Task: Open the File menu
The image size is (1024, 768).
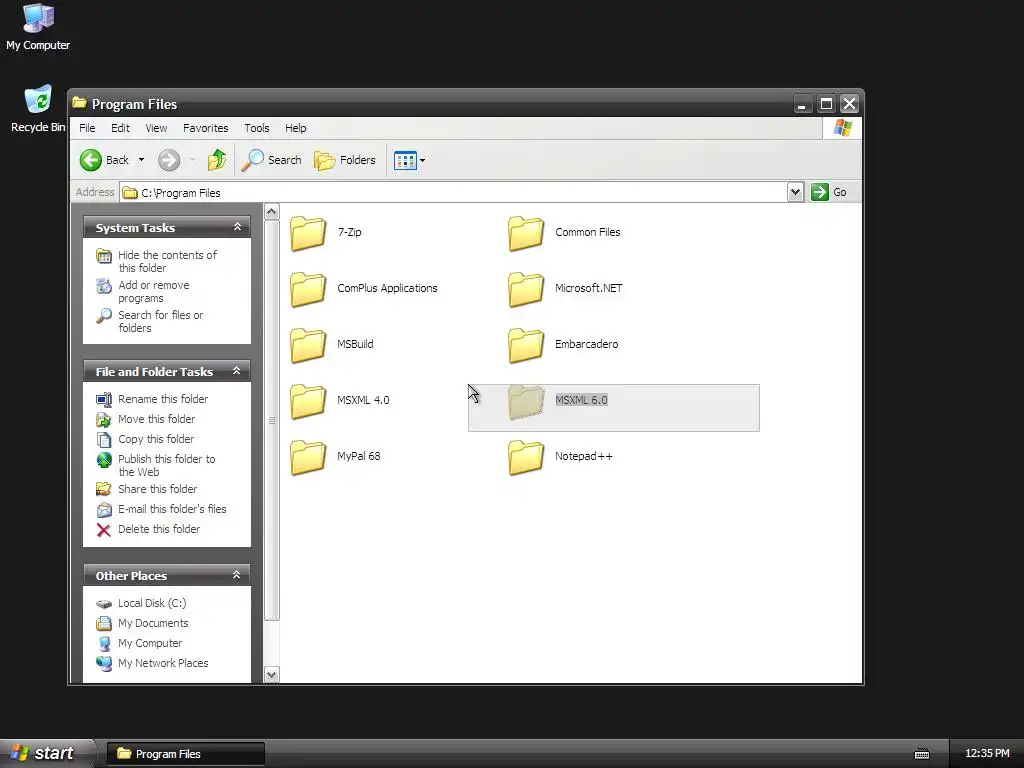Action: point(87,128)
